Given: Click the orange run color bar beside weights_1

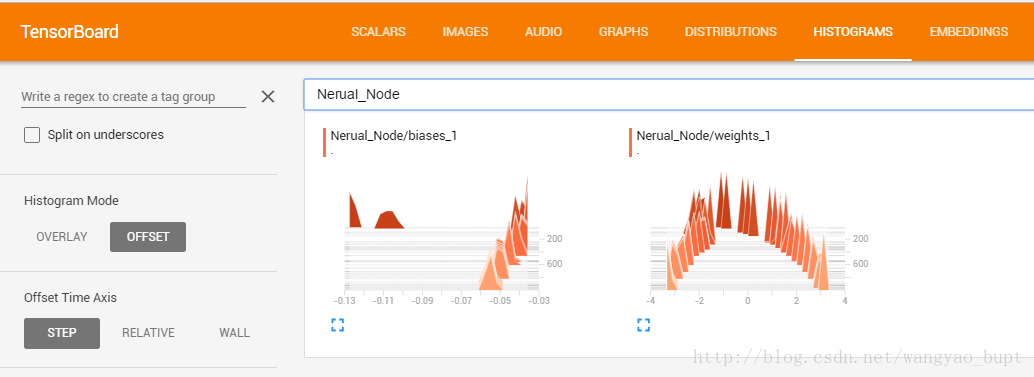Looking at the screenshot, I should point(630,142).
